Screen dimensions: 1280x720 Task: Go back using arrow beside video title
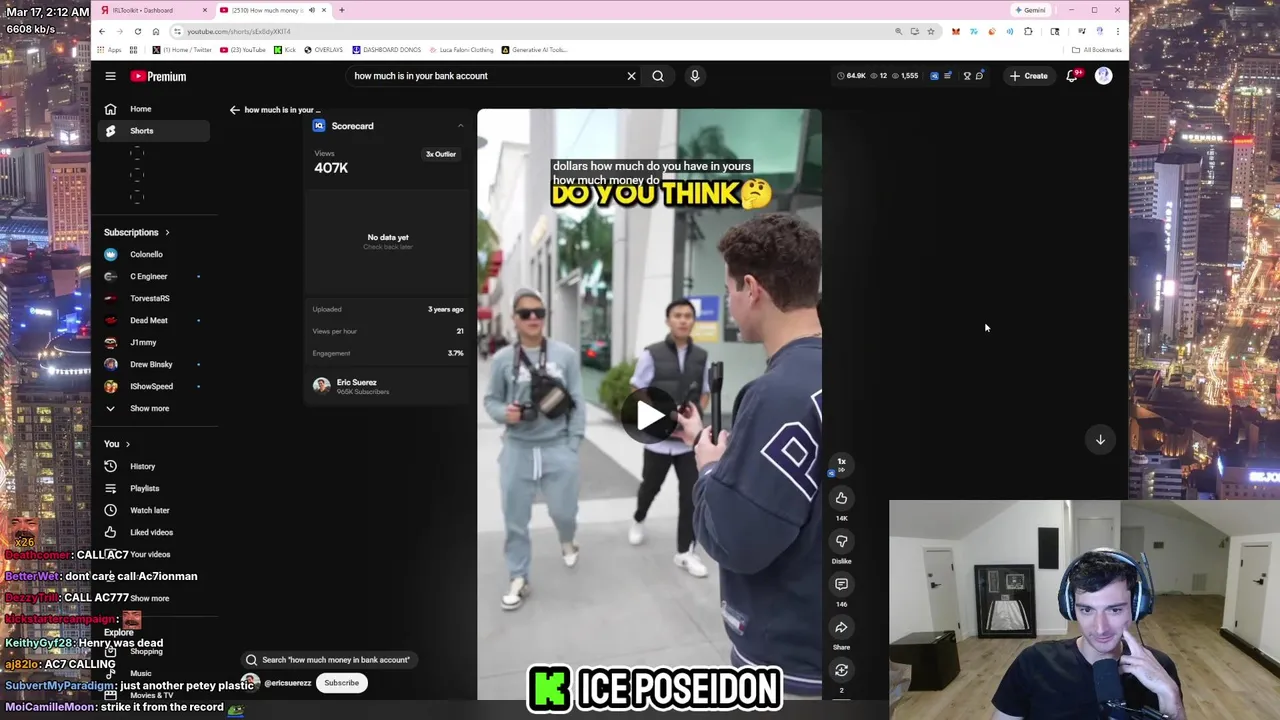pos(234,110)
